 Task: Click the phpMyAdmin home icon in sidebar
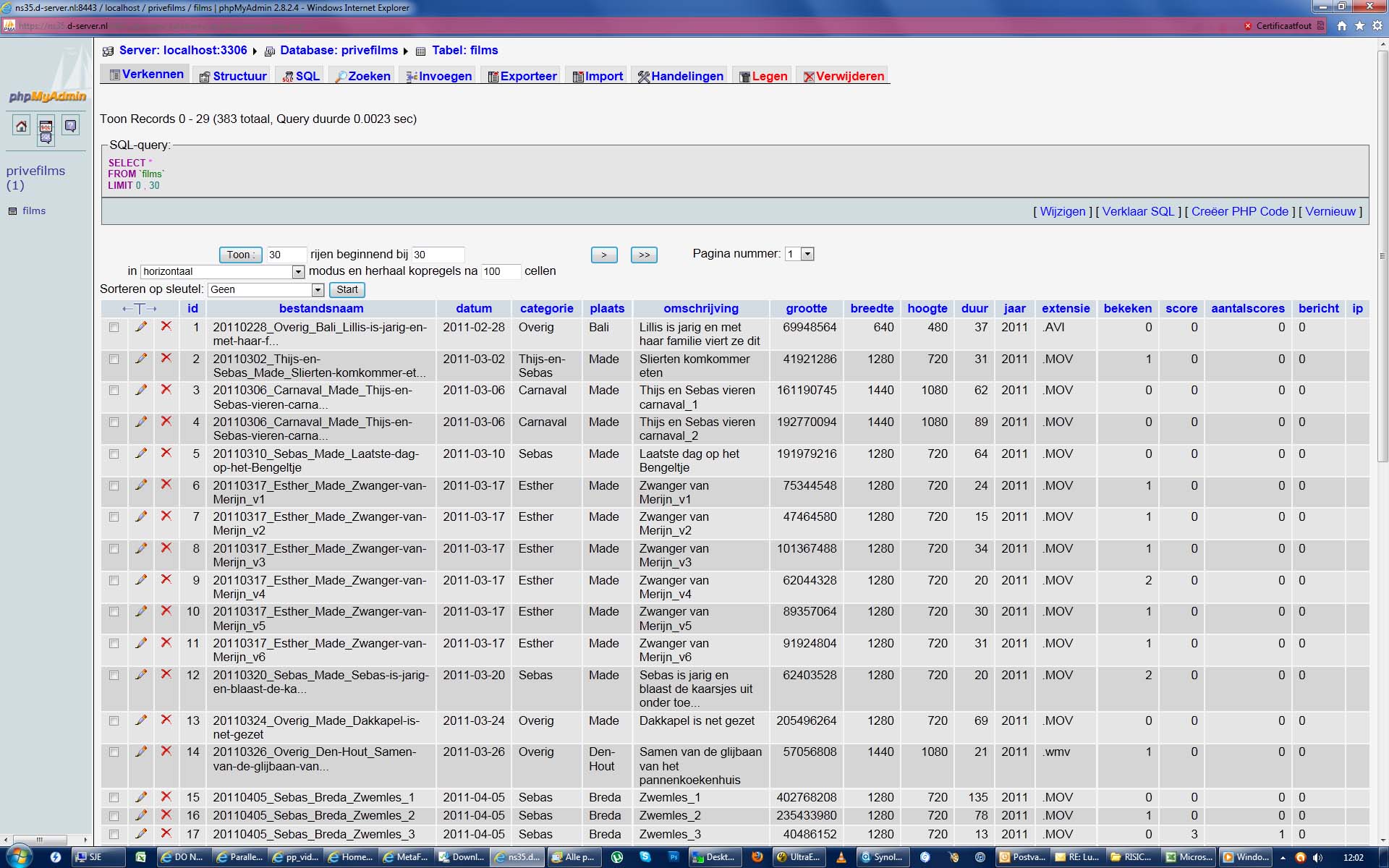pos(21,126)
